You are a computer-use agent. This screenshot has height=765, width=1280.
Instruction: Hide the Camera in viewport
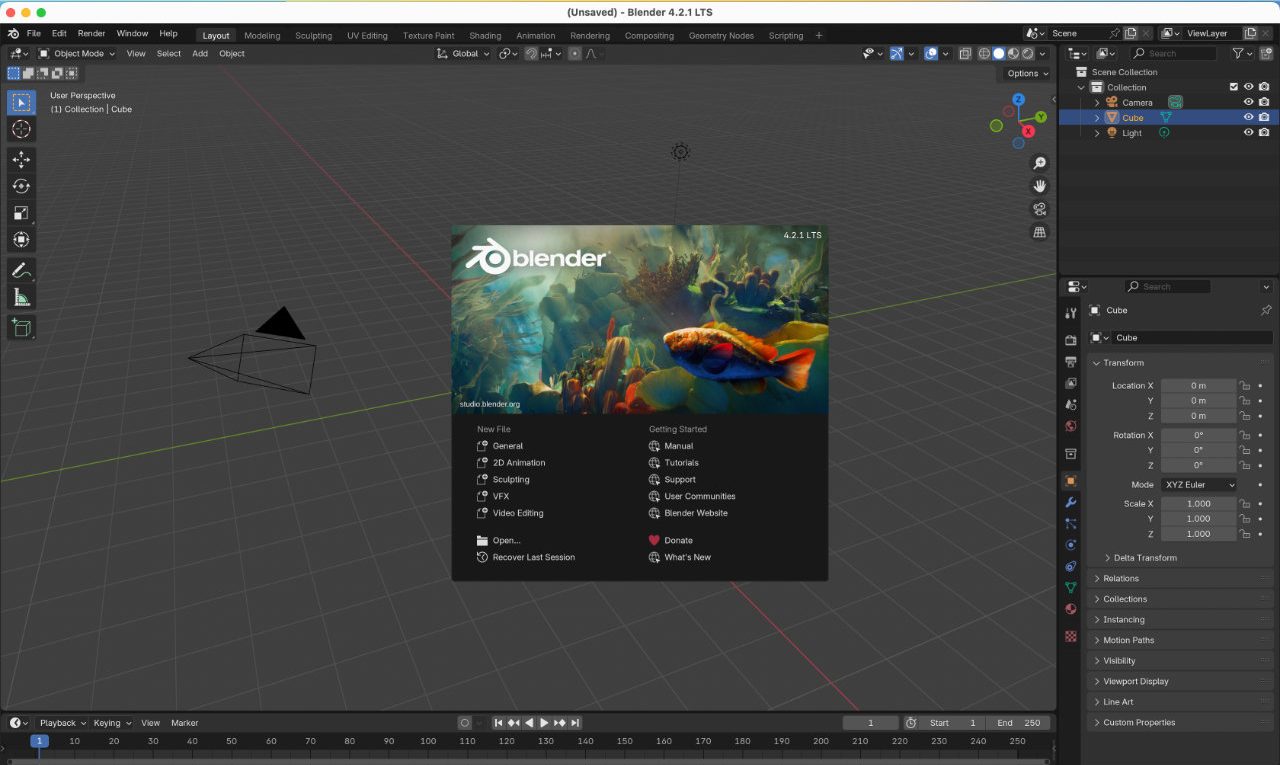tap(1248, 102)
